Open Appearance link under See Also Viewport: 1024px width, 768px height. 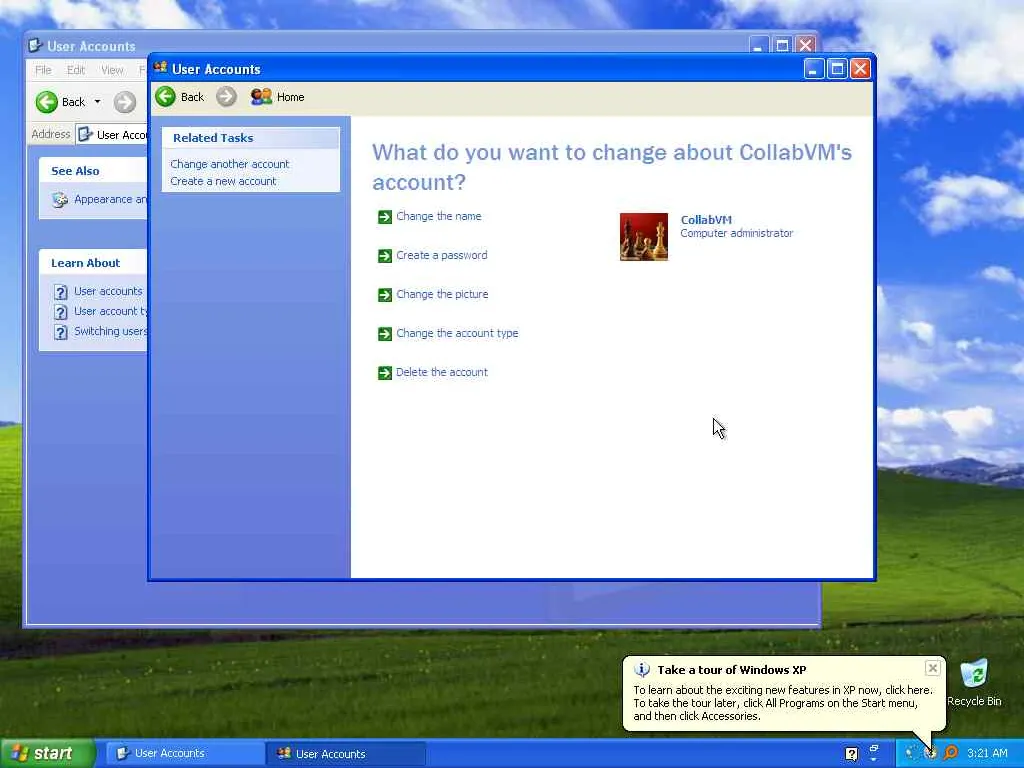click(110, 199)
